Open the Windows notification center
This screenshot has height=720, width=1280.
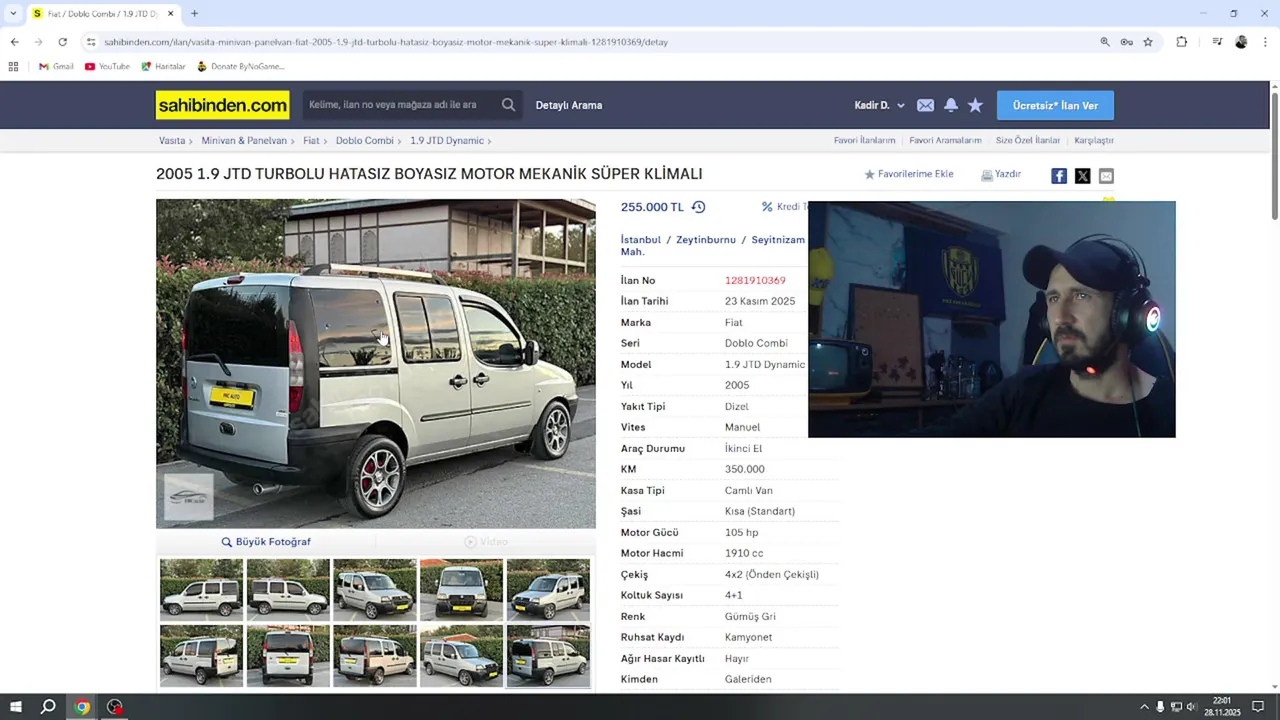[1258, 707]
